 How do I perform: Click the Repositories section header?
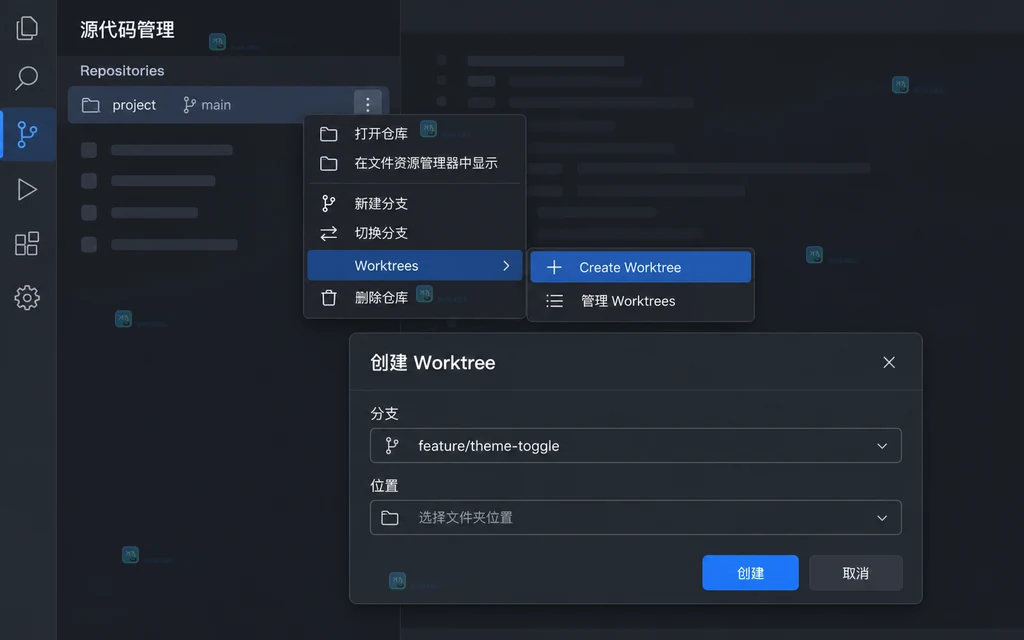(x=122, y=71)
